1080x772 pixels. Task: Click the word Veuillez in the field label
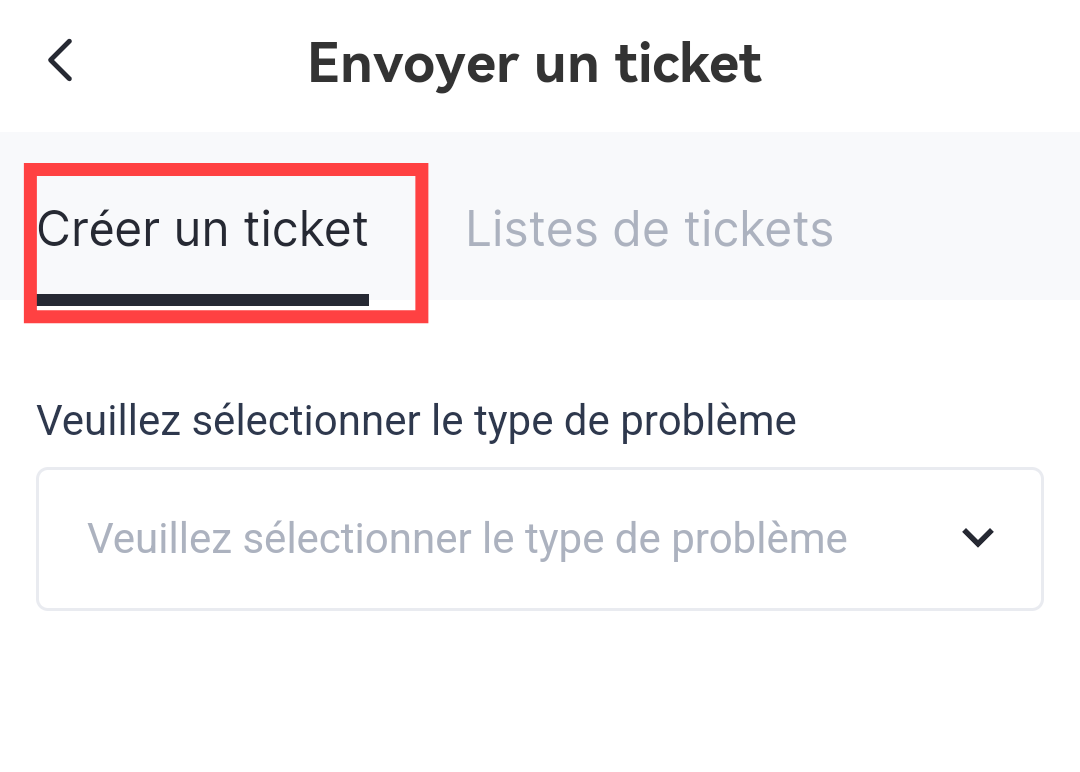[108, 421]
